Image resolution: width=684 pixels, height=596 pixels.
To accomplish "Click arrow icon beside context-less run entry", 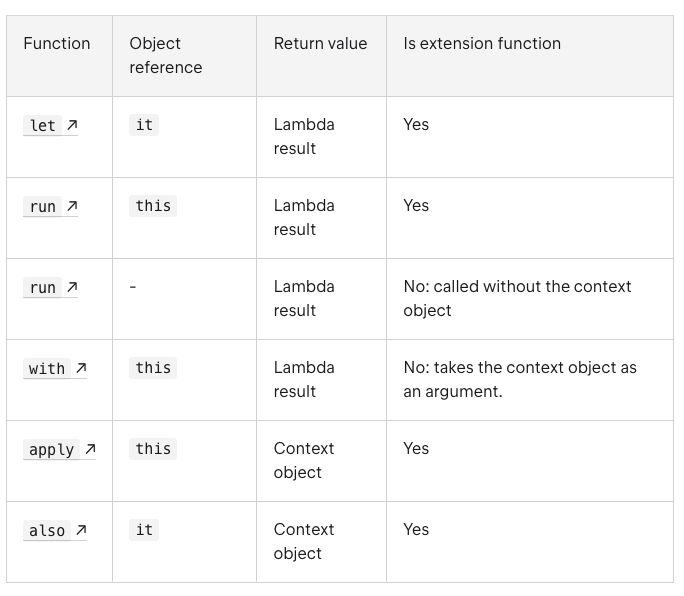I will pyautogui.click(x=72, y=287).
